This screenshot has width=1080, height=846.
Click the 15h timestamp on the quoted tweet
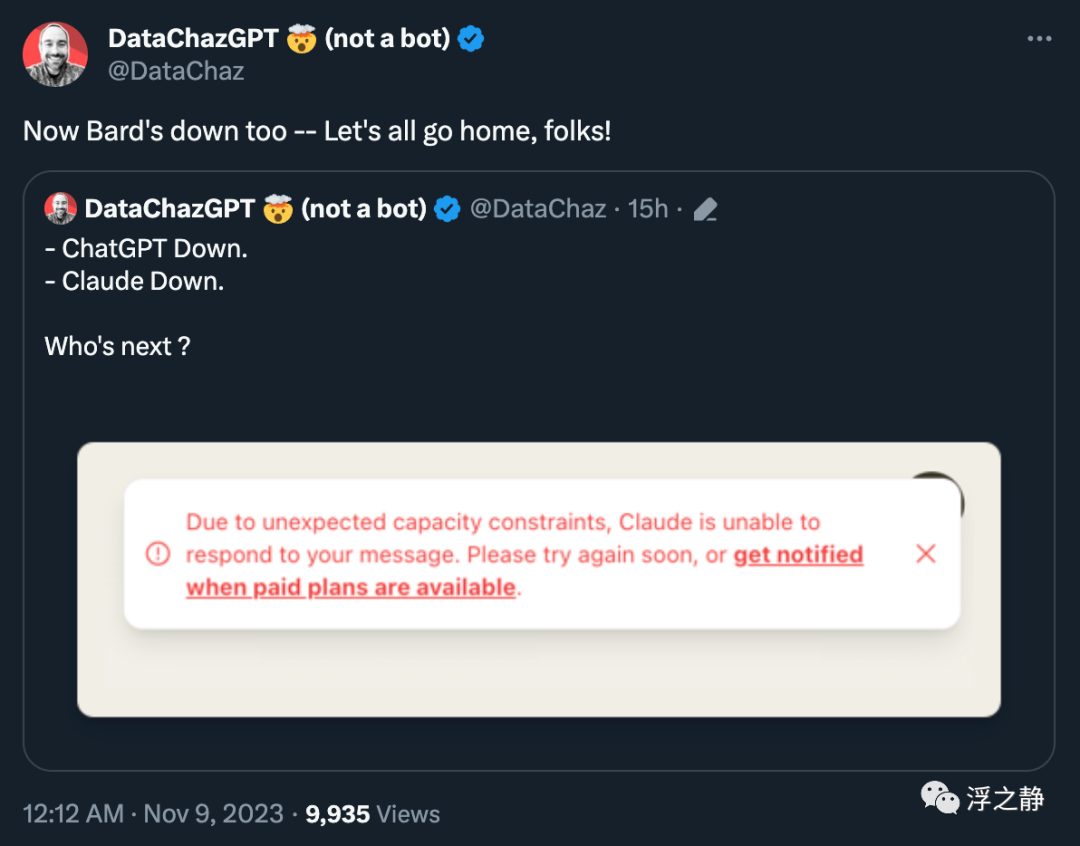647,209
